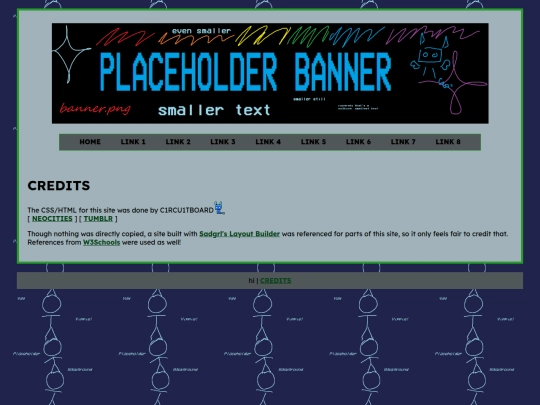Image resolution: width=540 pixels, height=405 pixels.
Task: Click LINK 4 in the navigation bar
Action: coord(268,142)
